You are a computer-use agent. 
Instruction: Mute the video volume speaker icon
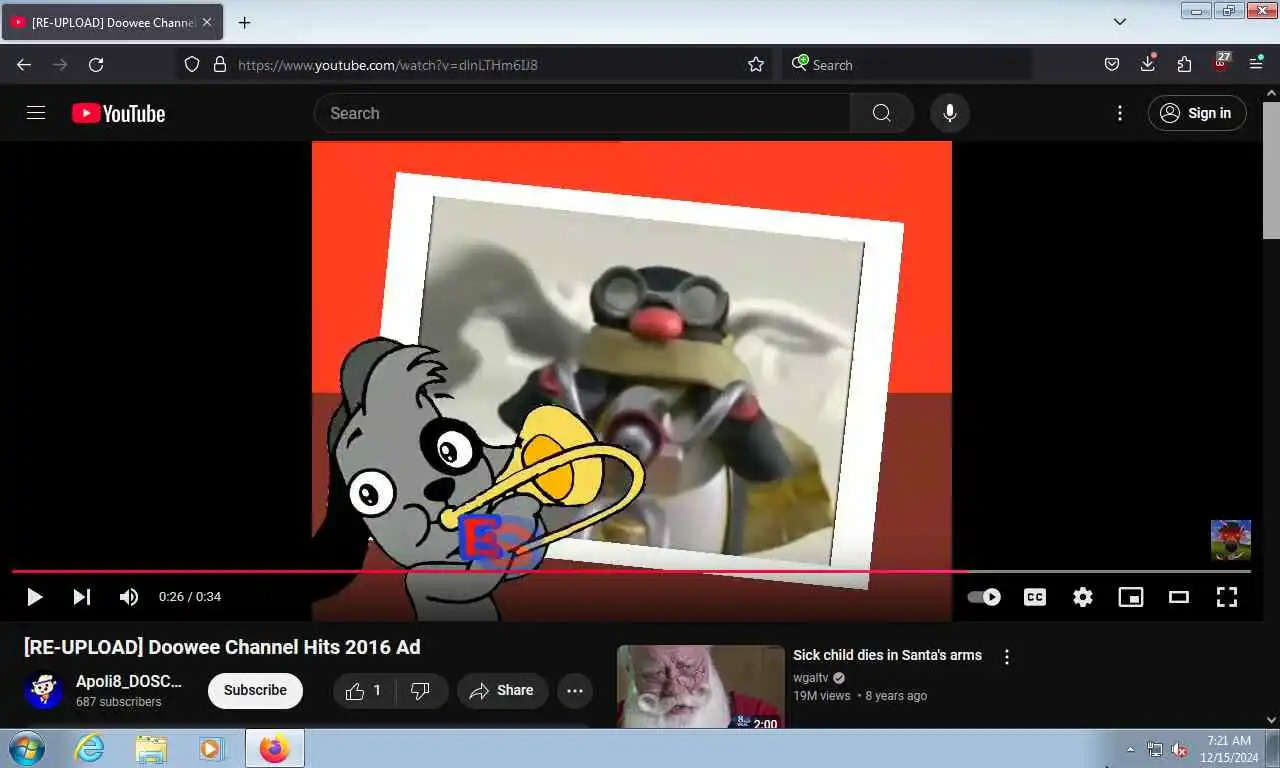[129, 597]
